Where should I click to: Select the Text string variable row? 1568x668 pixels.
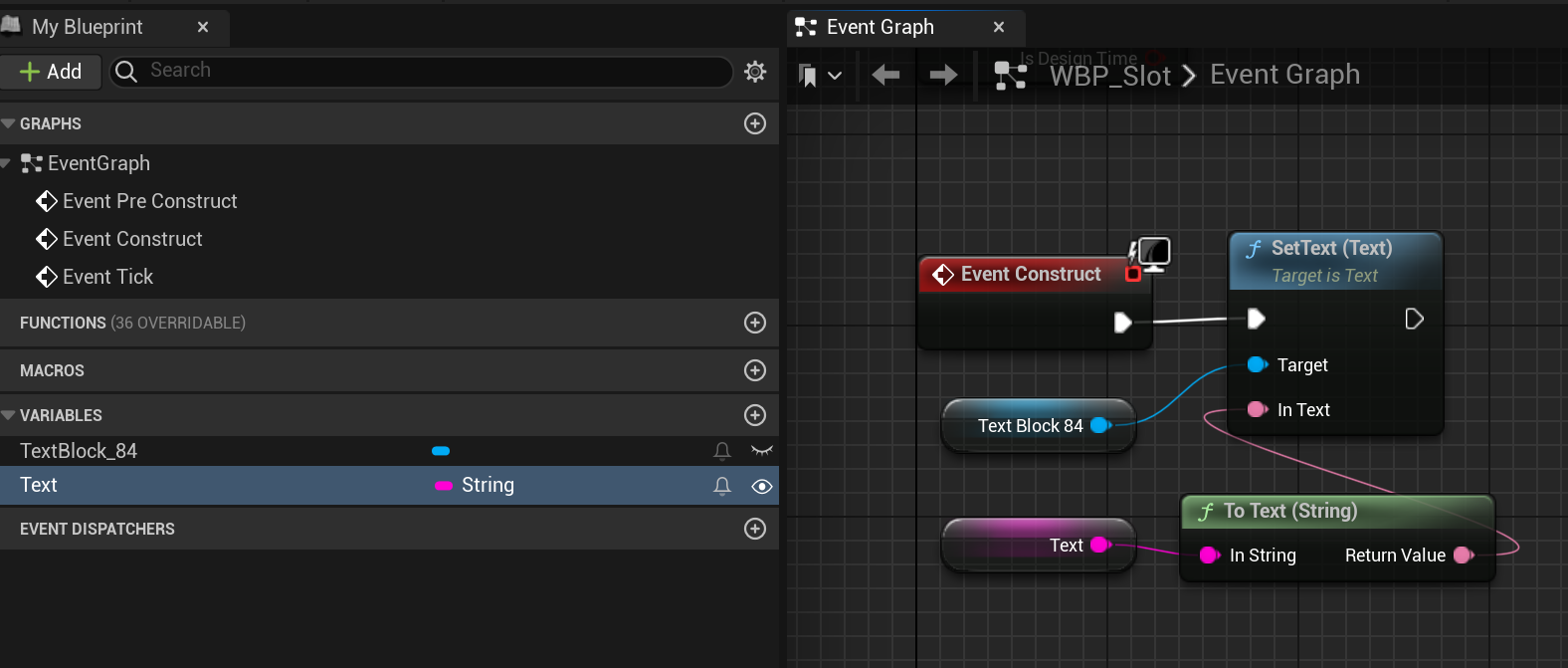click(x=389, y=485)
